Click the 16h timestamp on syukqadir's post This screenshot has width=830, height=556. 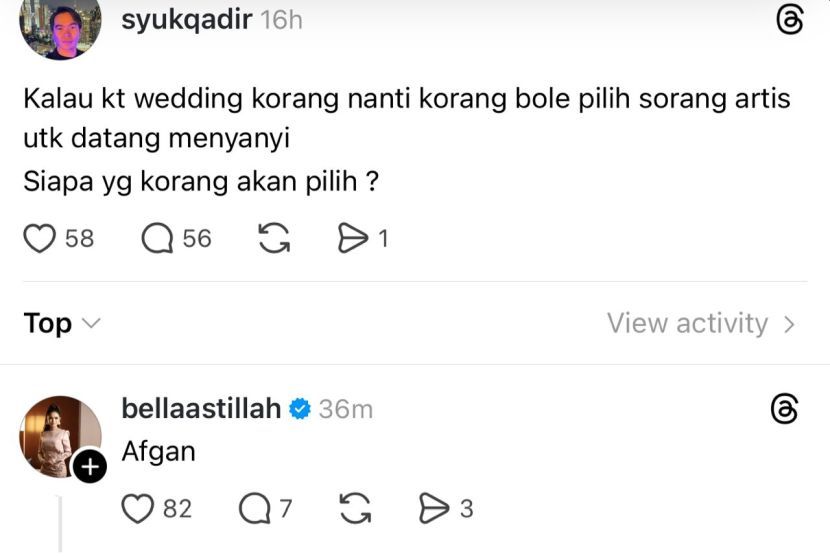click(281, 20)
